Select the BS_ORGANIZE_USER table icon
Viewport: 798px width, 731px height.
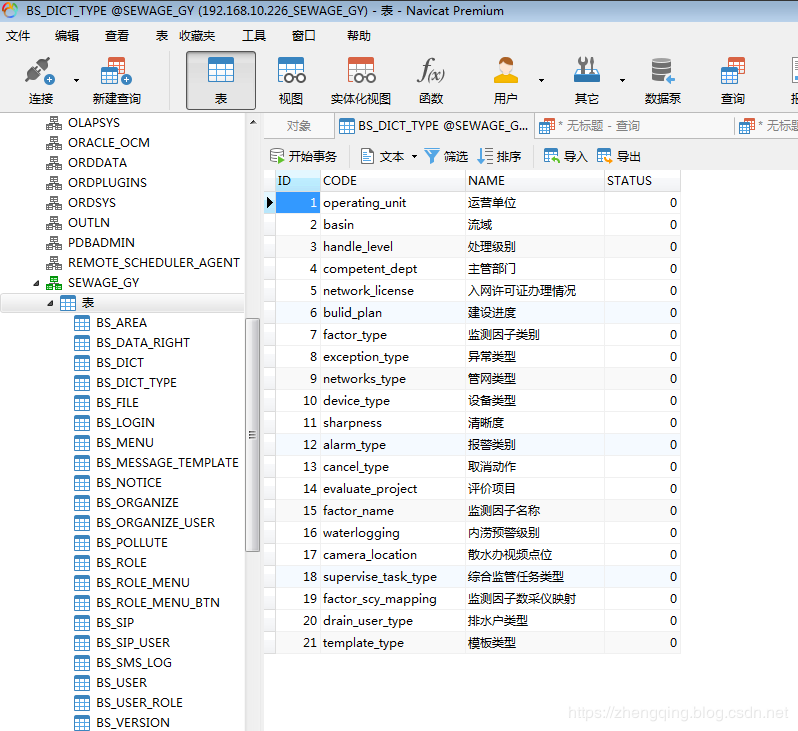(x=82, y=523)
